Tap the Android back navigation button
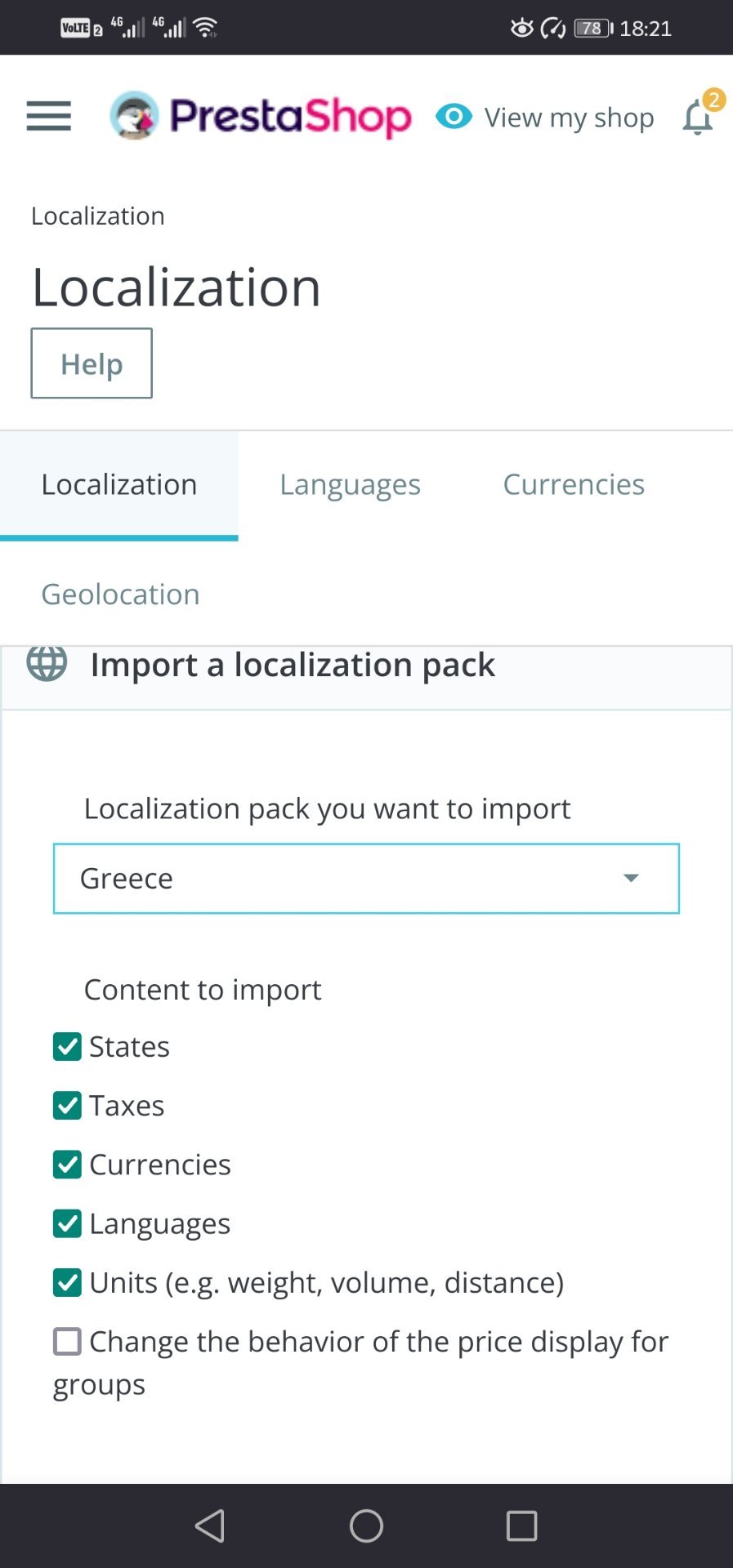733x1568 pixels. [210, 1526]
